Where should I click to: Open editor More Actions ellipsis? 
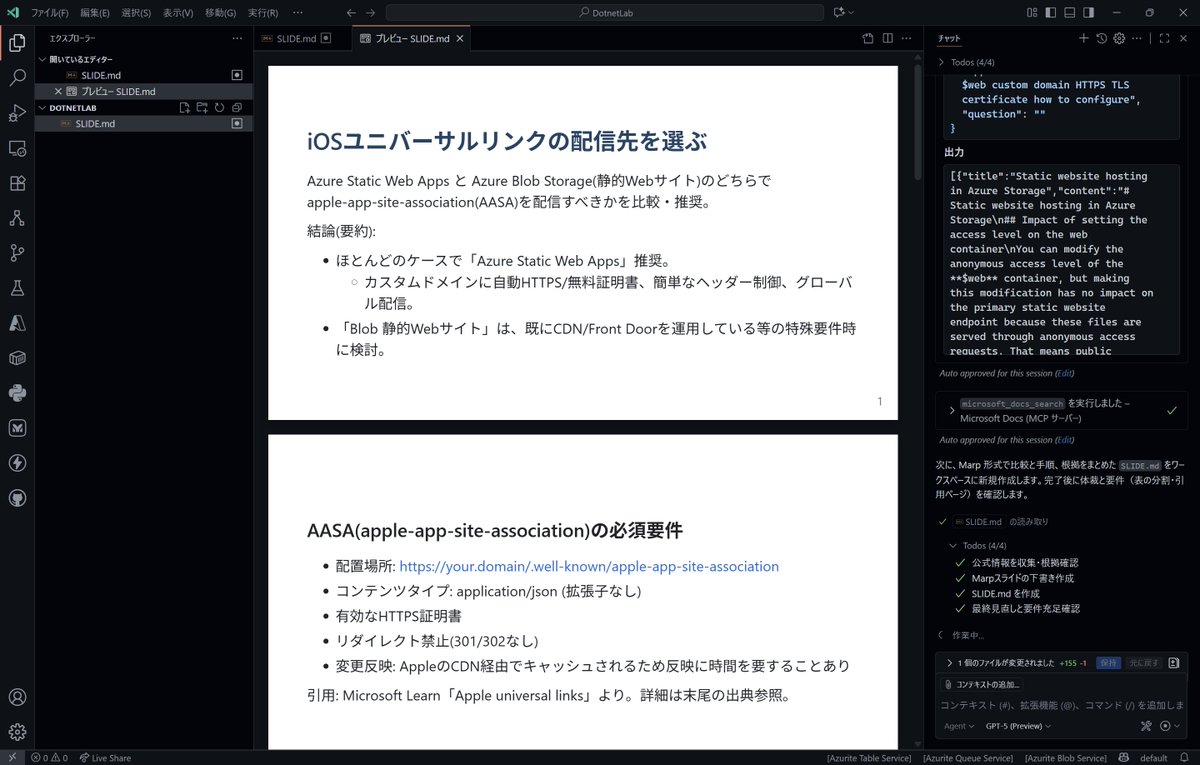(x=906, y=39)
